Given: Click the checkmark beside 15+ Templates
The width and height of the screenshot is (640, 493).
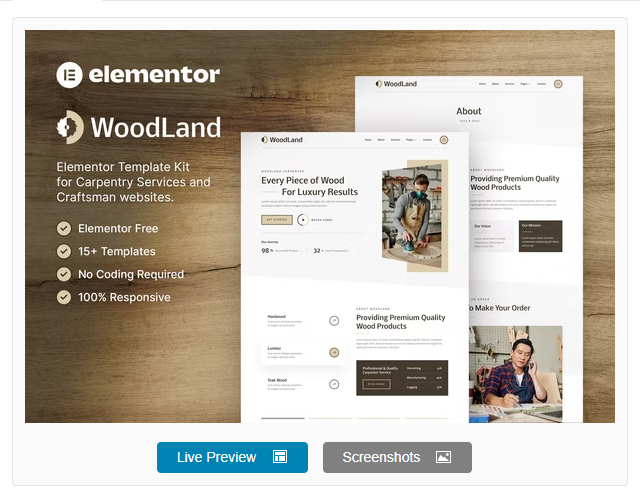Looking at the screenshot, I should point(64,251).
